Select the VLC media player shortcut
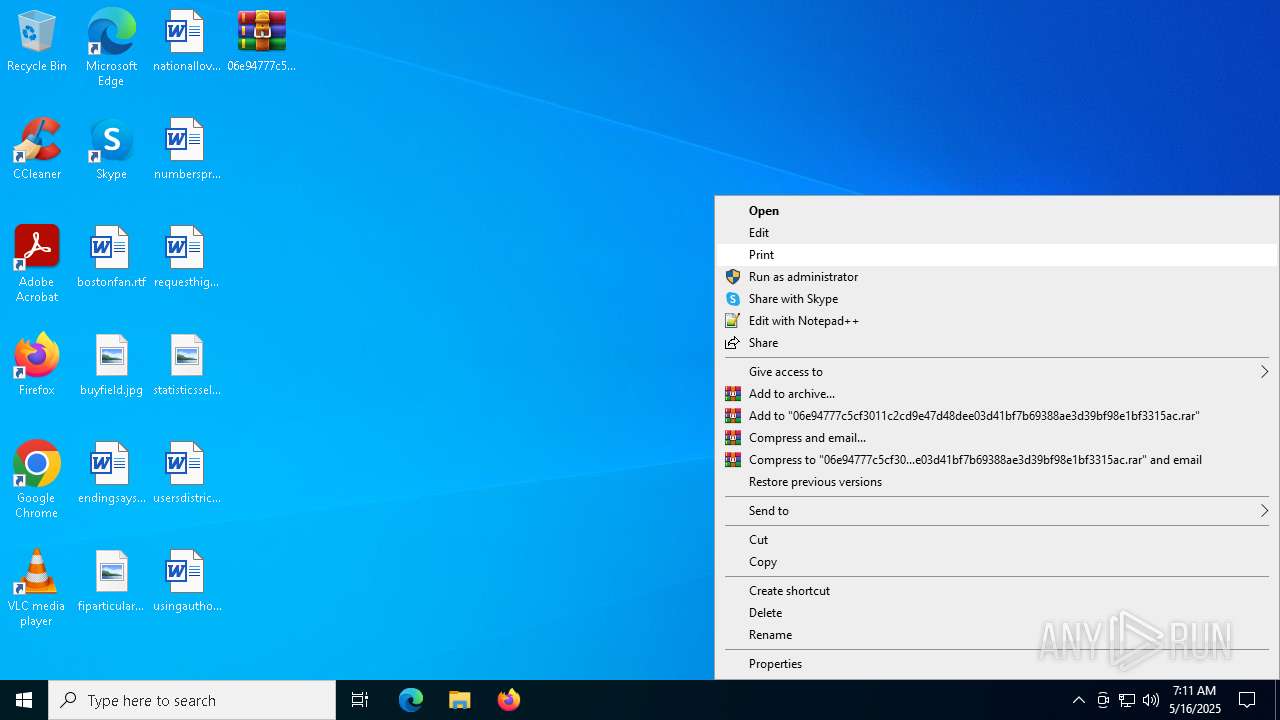 (x=37, y=588)
